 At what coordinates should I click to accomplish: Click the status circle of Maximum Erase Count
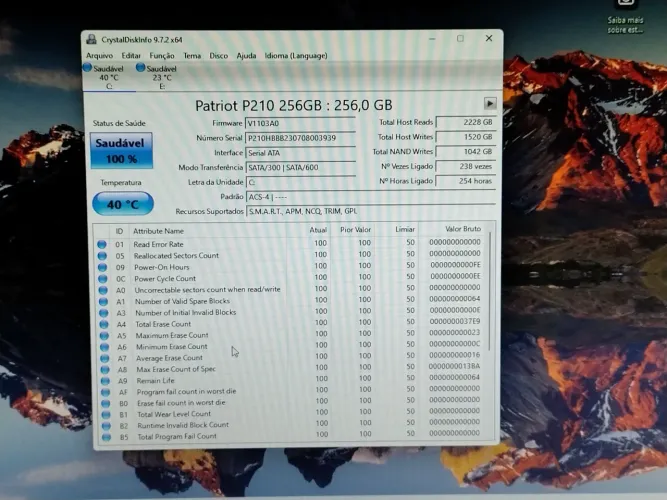click(104, 336)
